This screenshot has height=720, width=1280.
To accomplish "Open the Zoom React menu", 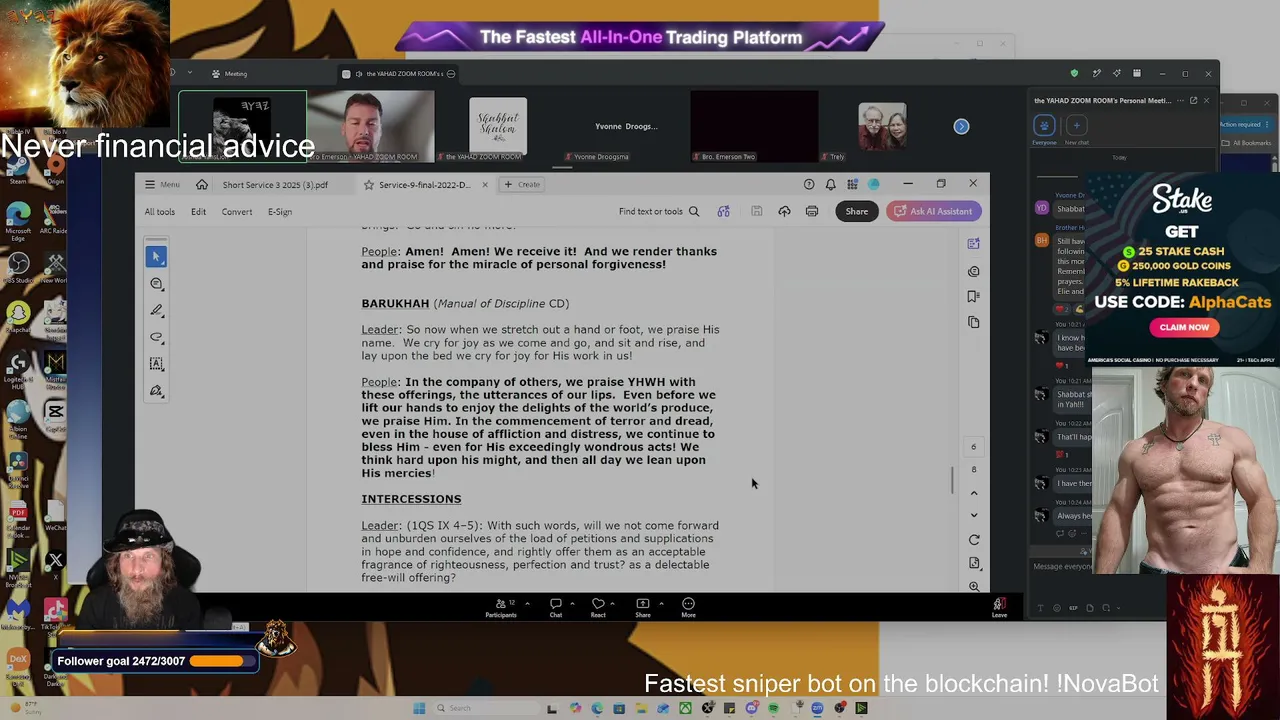I will [598, 608].
